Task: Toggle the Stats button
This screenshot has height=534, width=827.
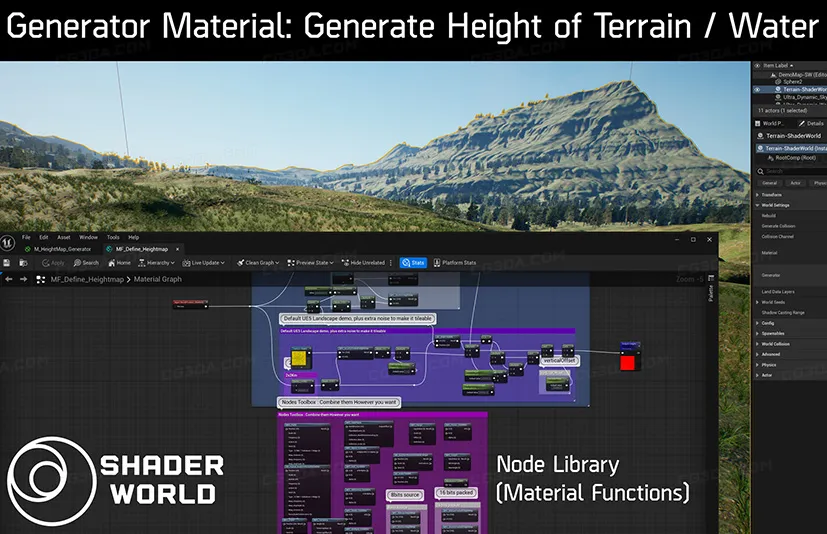Action: click(413, 263)
